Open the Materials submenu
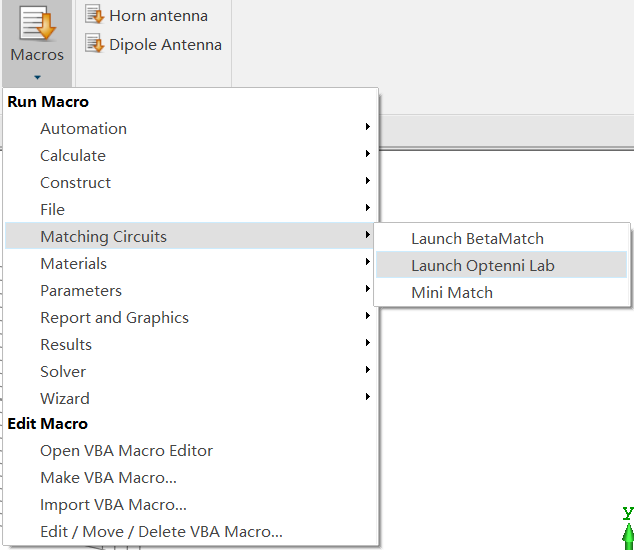This screenshot has width=634, height=550. coord(192,263)
